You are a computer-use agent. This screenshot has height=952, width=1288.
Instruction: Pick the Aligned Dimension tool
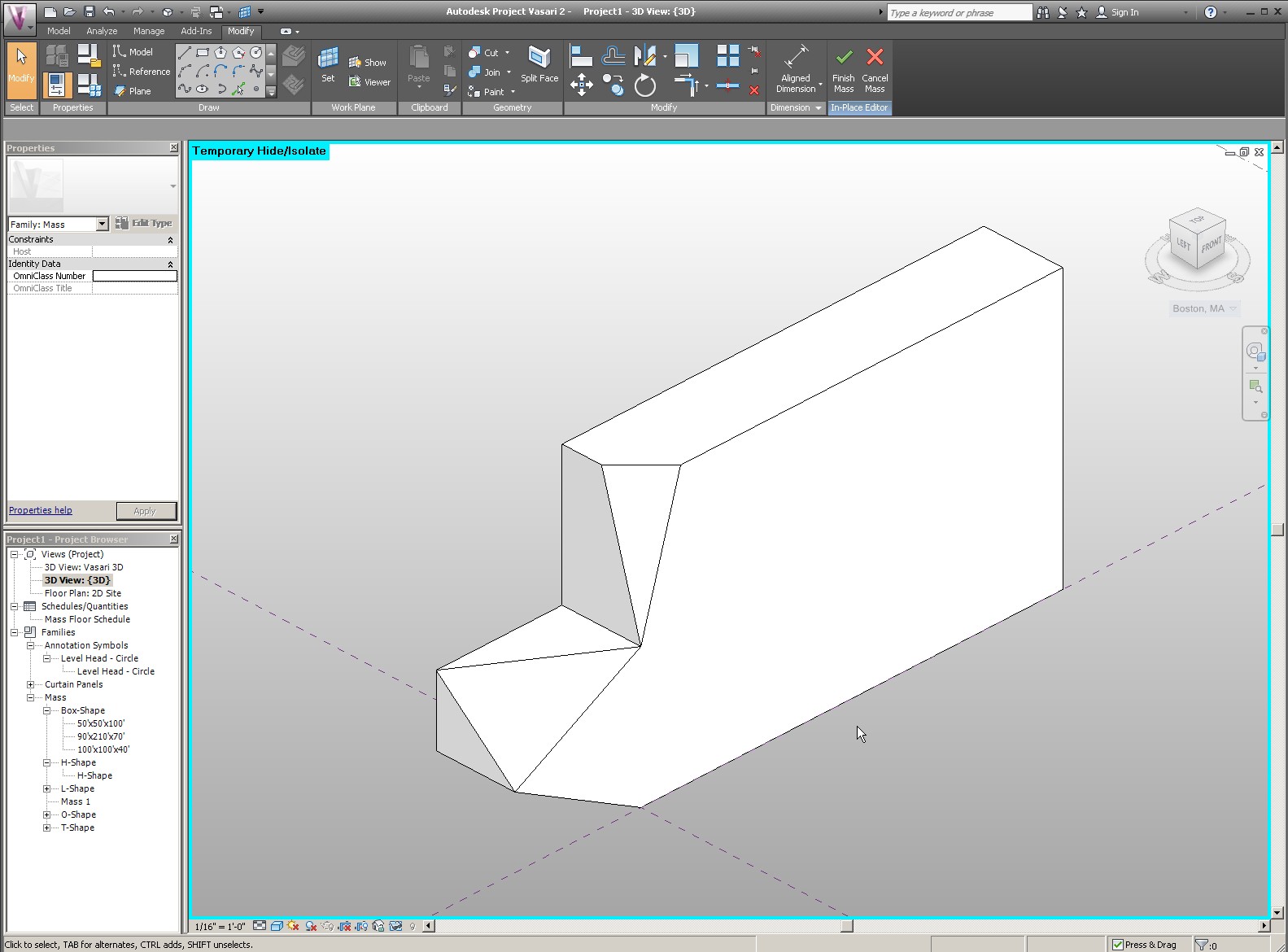tap(795, 58)
